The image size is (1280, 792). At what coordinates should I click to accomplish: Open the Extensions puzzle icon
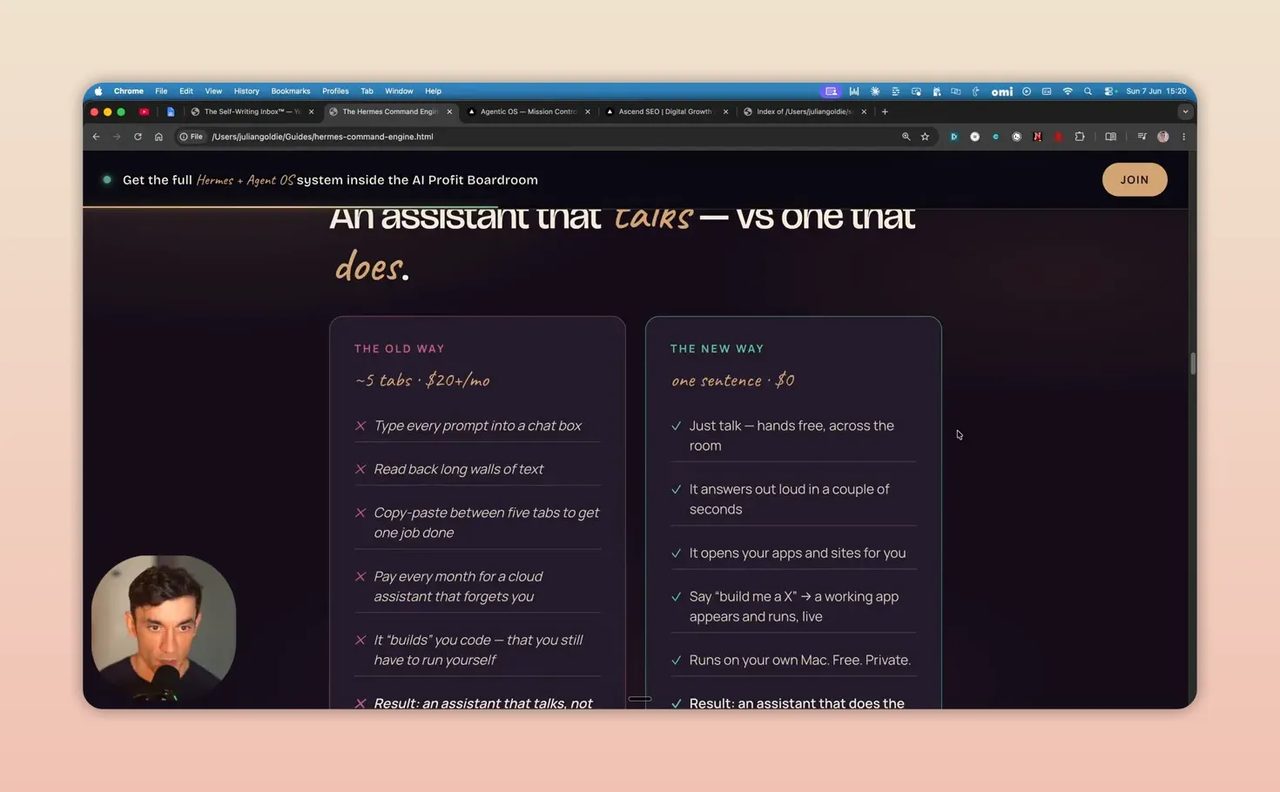tap(1079, 136)
